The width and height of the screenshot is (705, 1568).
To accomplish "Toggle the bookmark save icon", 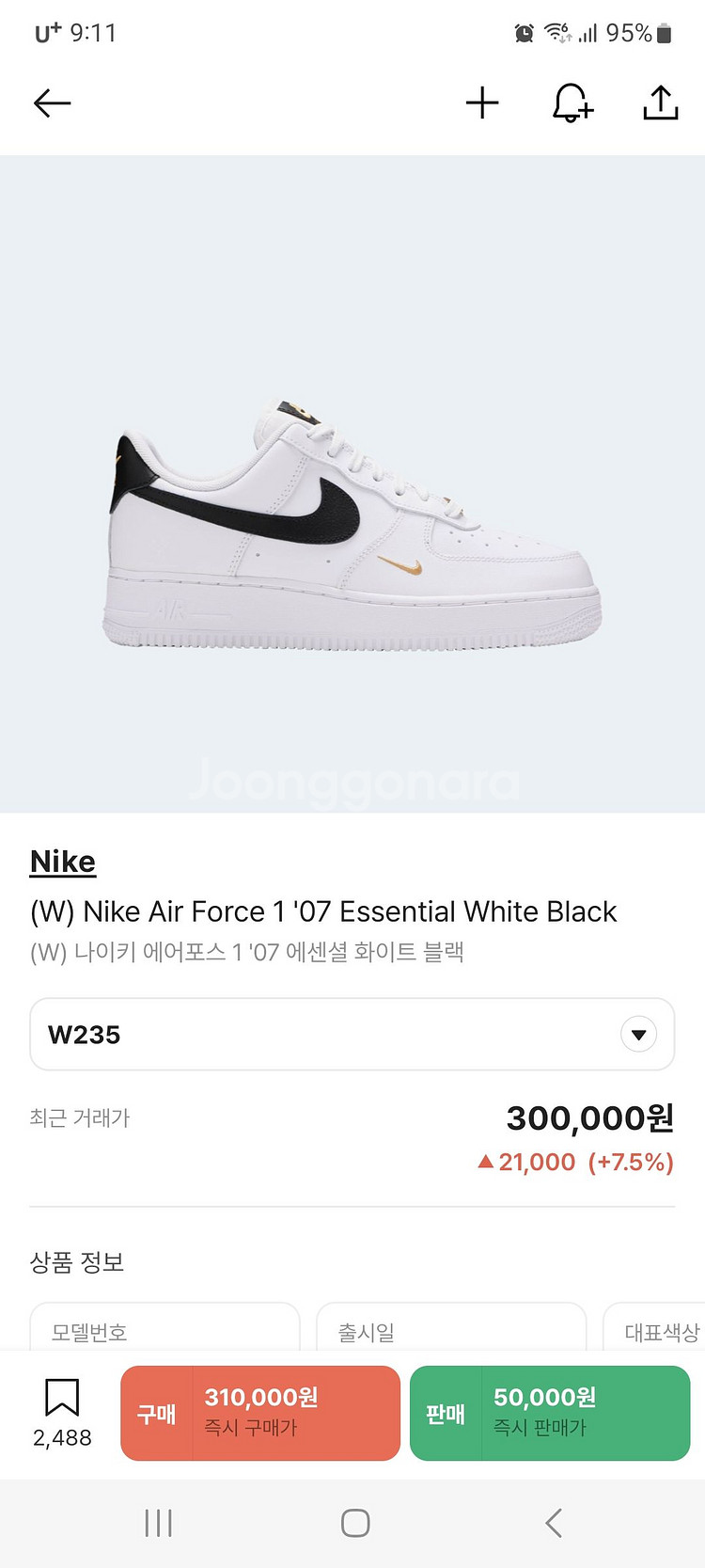I will click(x=62, y=1398).
